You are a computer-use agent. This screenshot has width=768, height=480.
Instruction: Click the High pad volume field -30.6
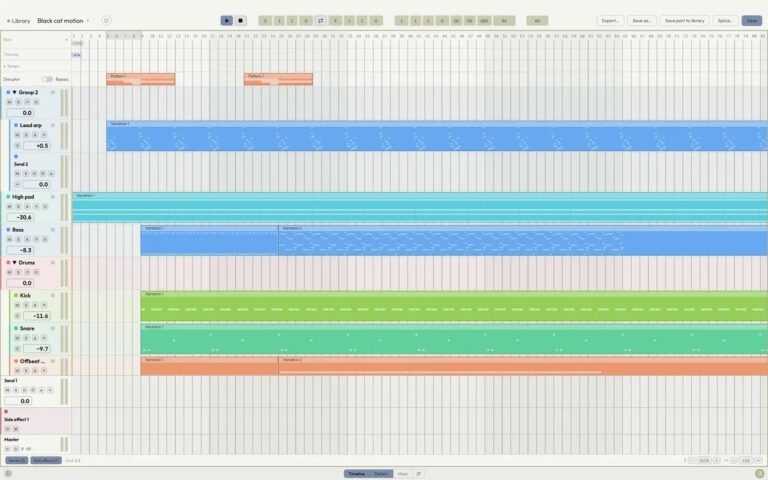tap(20, 217)
